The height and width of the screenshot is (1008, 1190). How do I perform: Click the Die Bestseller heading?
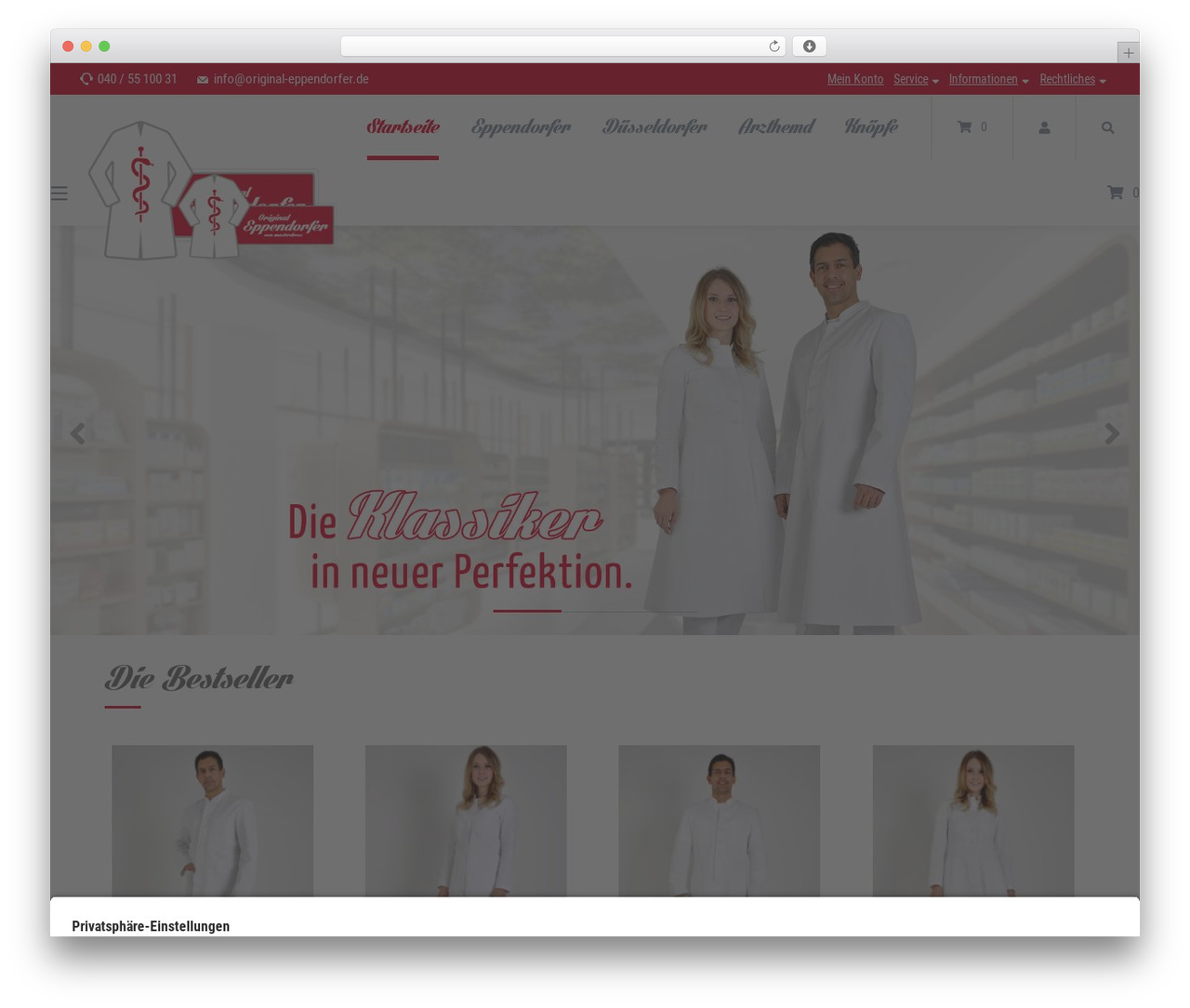(199, 678)
